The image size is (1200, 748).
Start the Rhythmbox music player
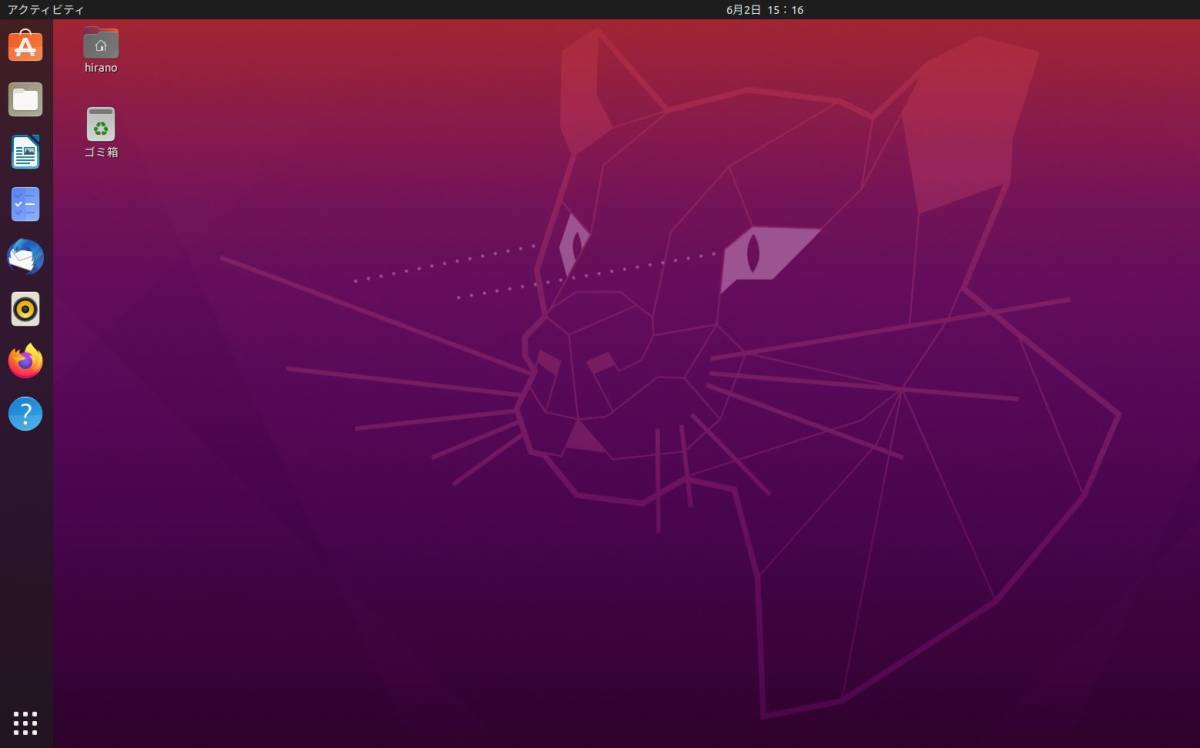[x=25, y=309]
